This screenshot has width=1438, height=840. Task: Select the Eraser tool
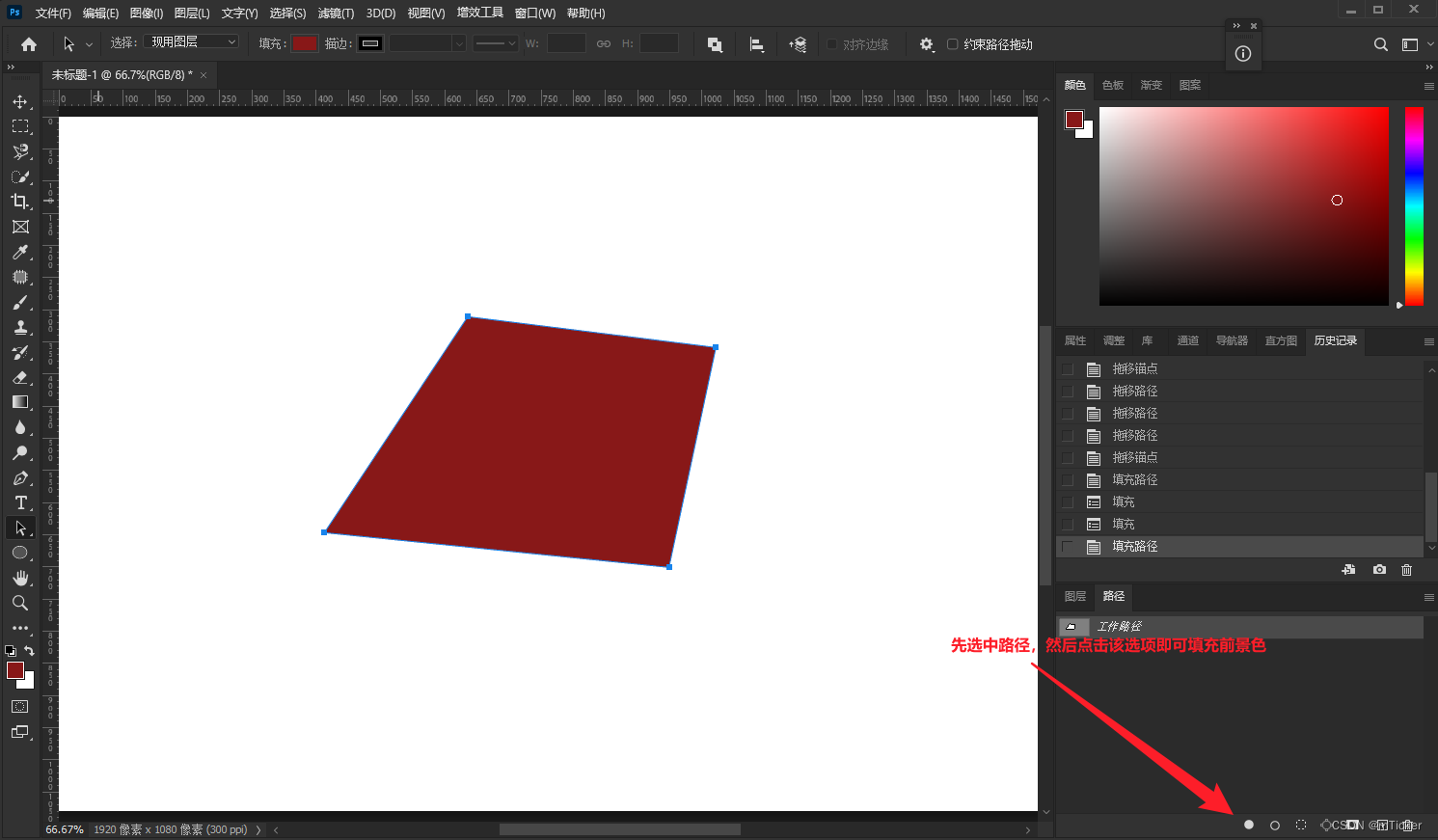click(x=20, y=377)
